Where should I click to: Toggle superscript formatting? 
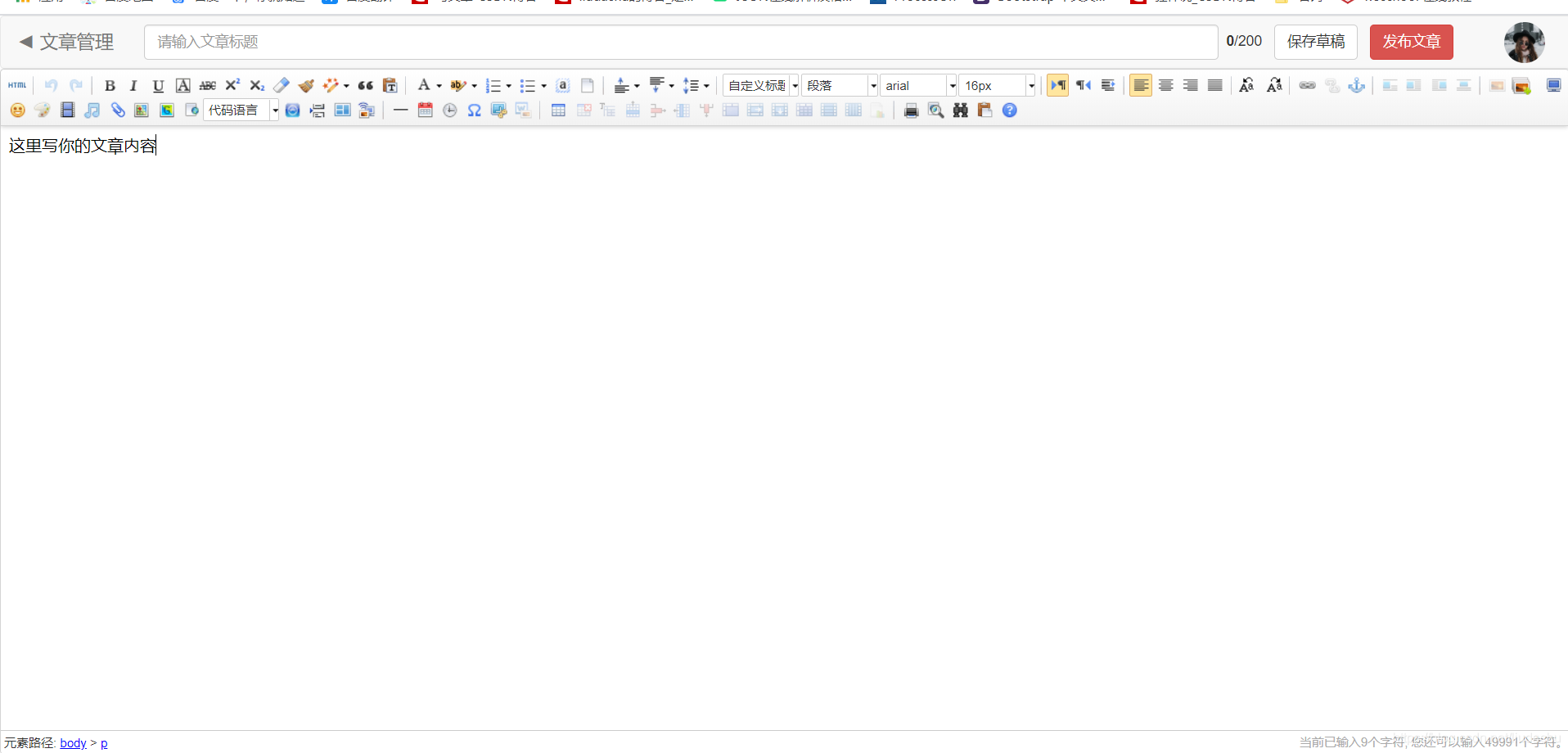coord(232,85)
